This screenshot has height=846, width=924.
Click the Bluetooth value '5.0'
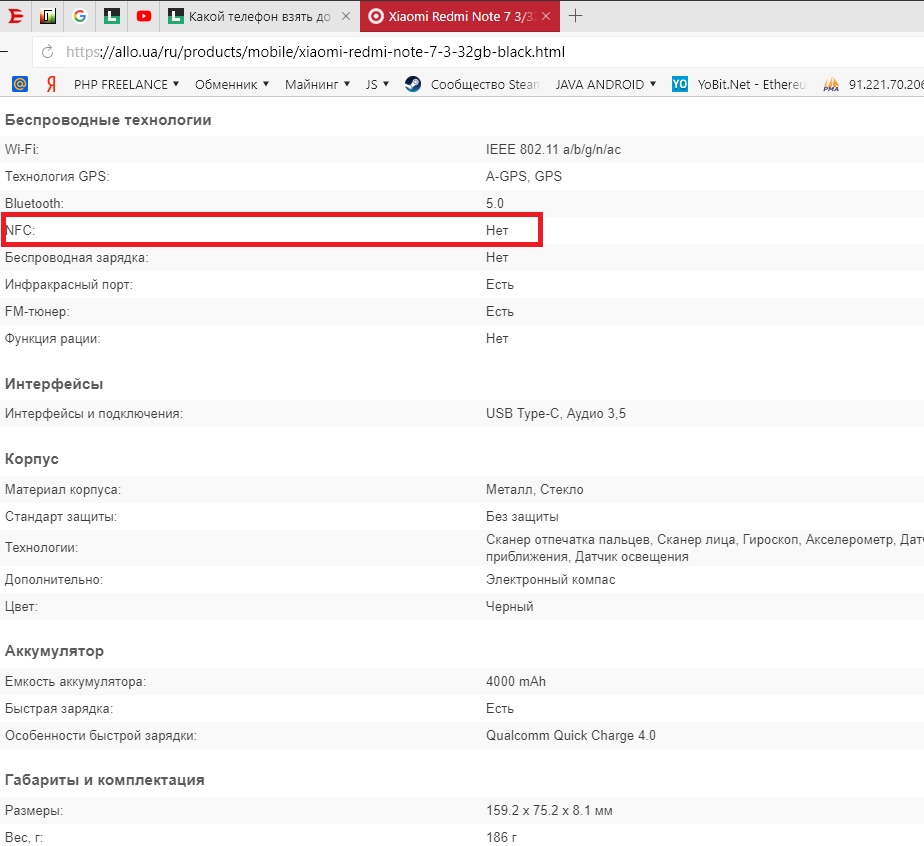[x=495, y=204]
